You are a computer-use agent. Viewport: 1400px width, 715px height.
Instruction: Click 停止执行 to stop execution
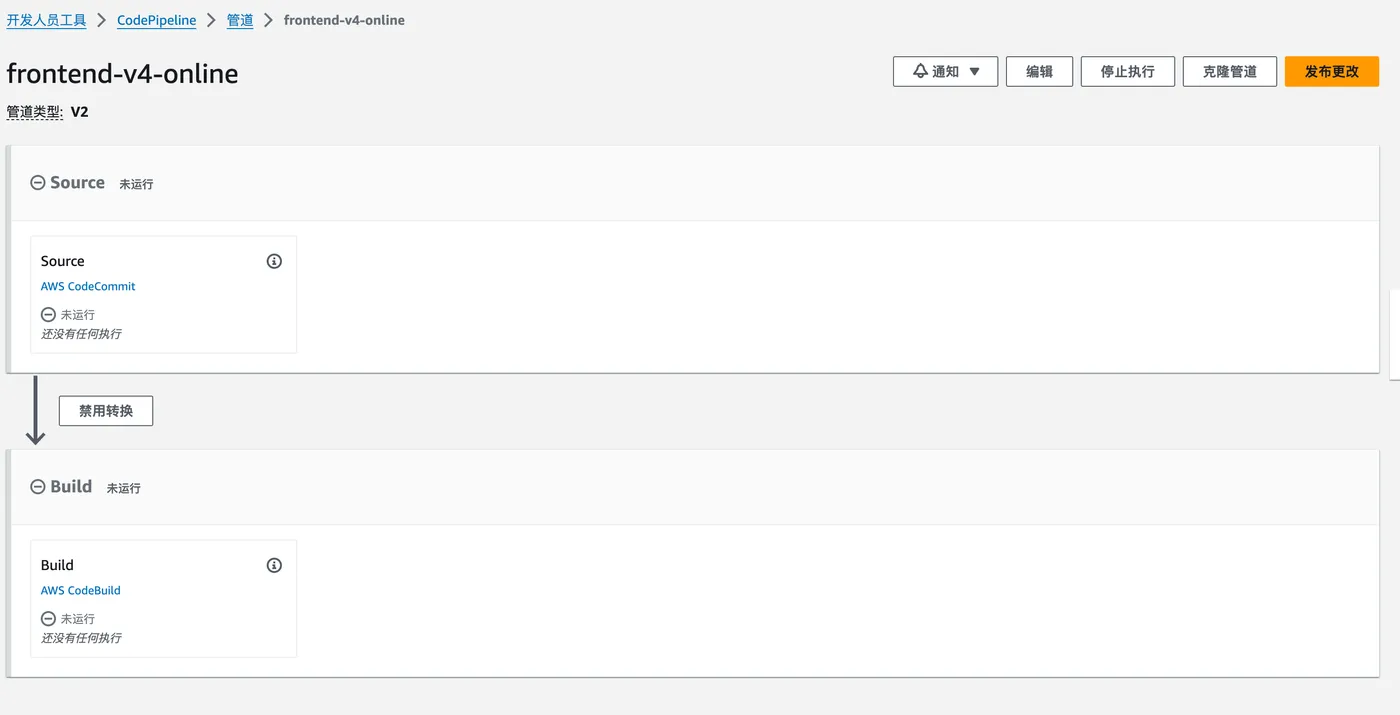coord(1127,72)
